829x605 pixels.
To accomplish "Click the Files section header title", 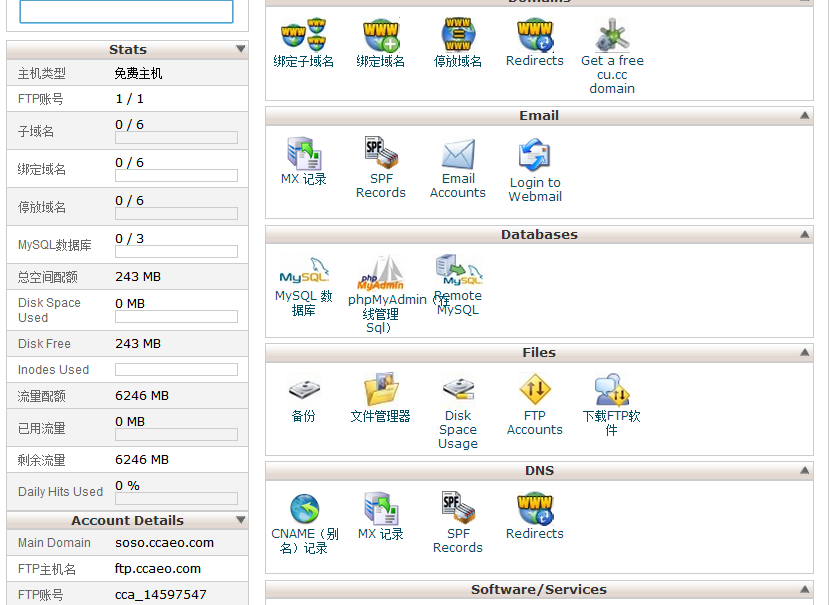I will tap(539, 352).
